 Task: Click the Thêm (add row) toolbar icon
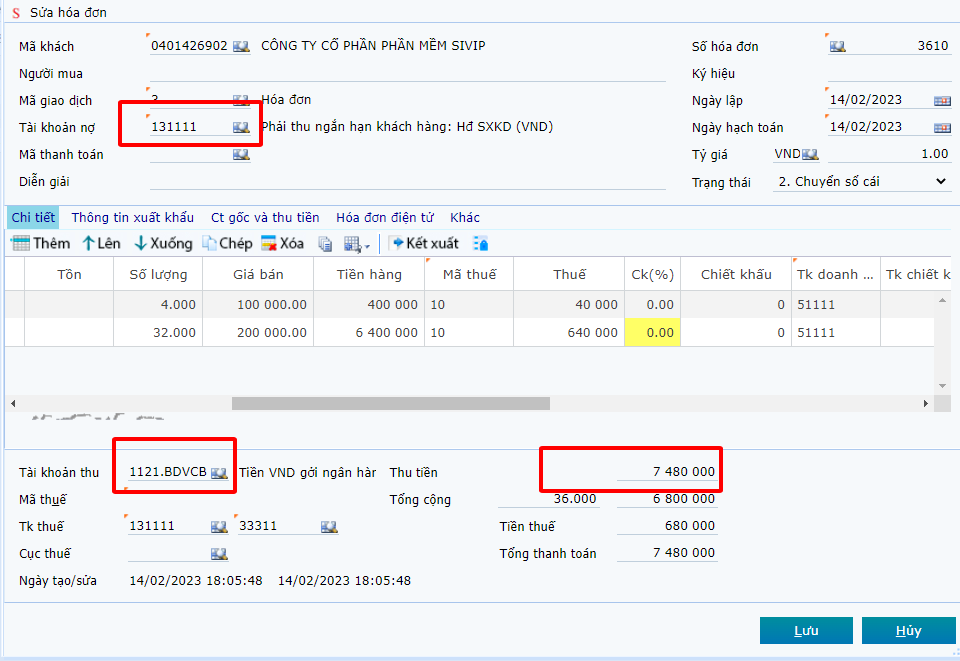[x=21, y=243]
